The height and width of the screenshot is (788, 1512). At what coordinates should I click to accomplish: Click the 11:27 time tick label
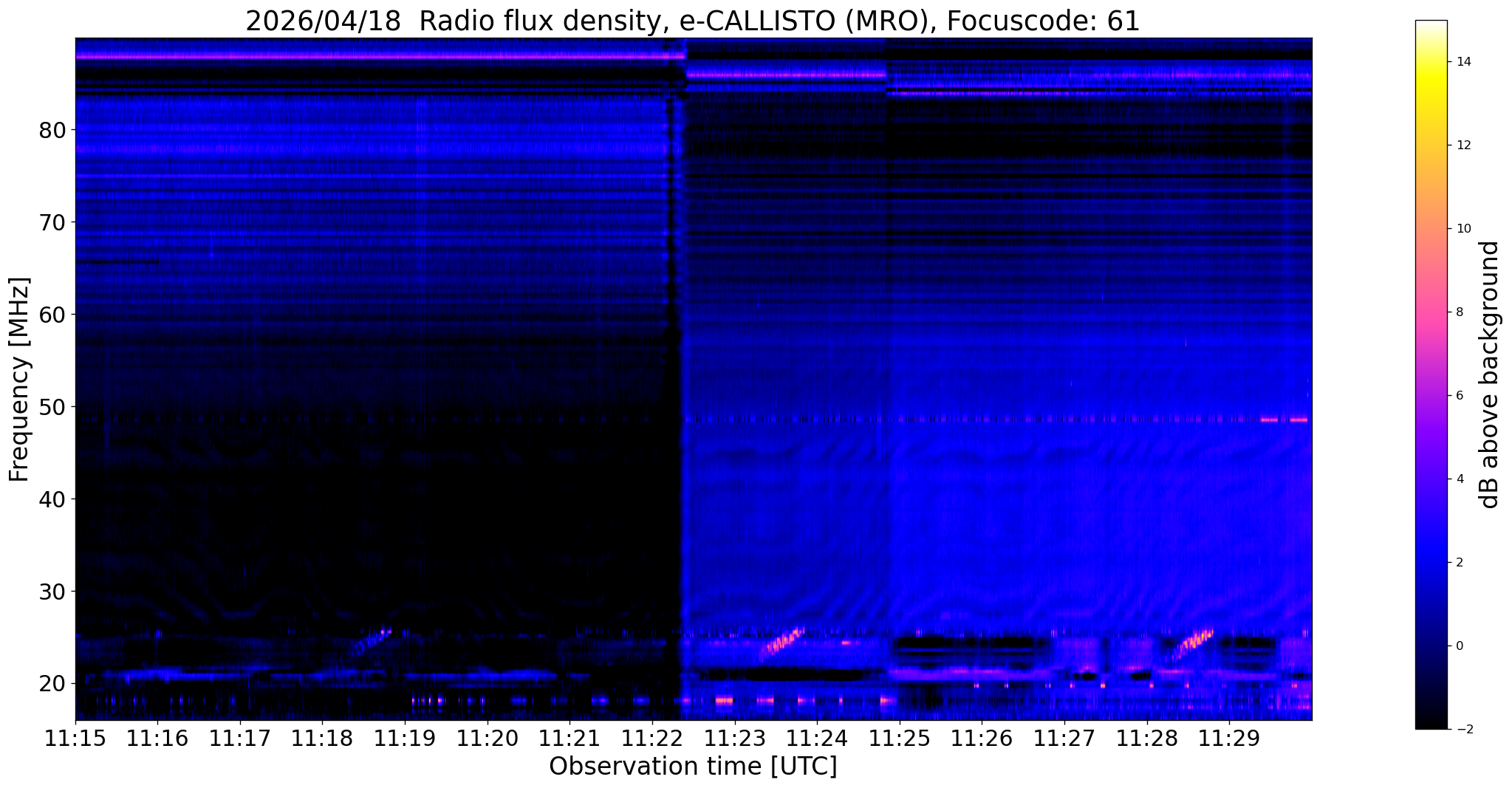coord(1064,739)
